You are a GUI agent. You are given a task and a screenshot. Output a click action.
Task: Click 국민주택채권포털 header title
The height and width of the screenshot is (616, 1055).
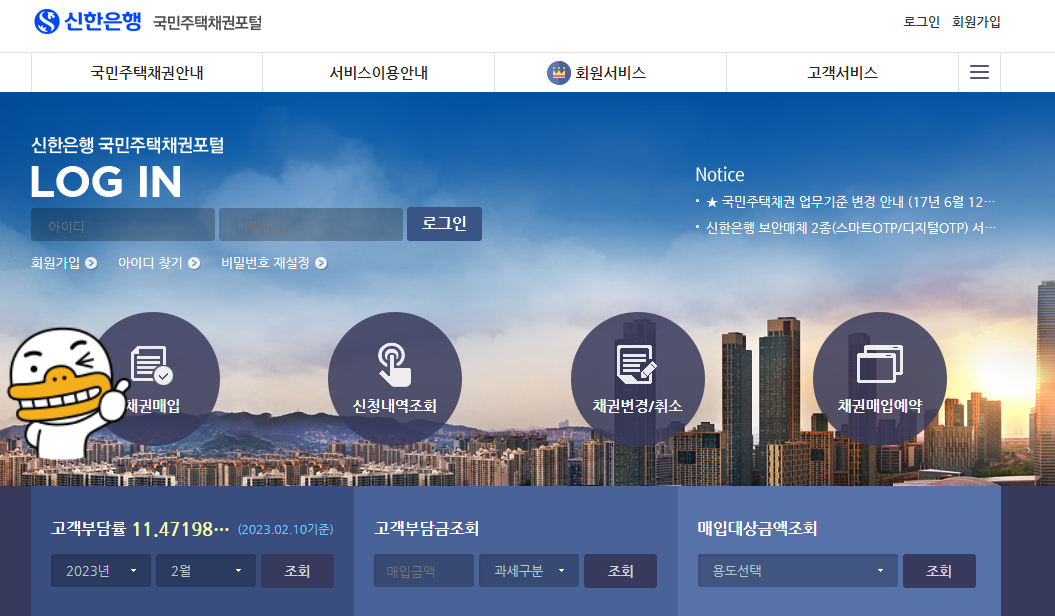click(207, 23)
